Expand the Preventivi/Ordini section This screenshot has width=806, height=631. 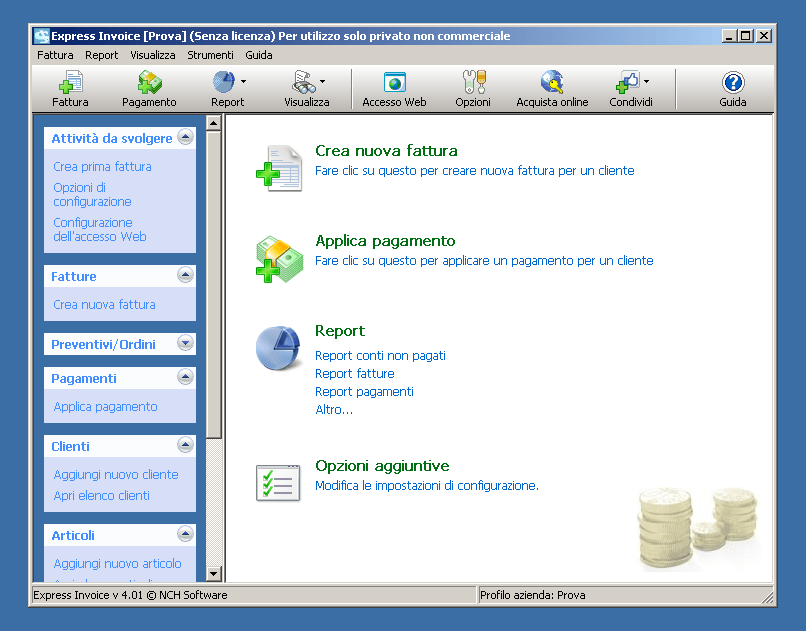(x=185, y=343)
